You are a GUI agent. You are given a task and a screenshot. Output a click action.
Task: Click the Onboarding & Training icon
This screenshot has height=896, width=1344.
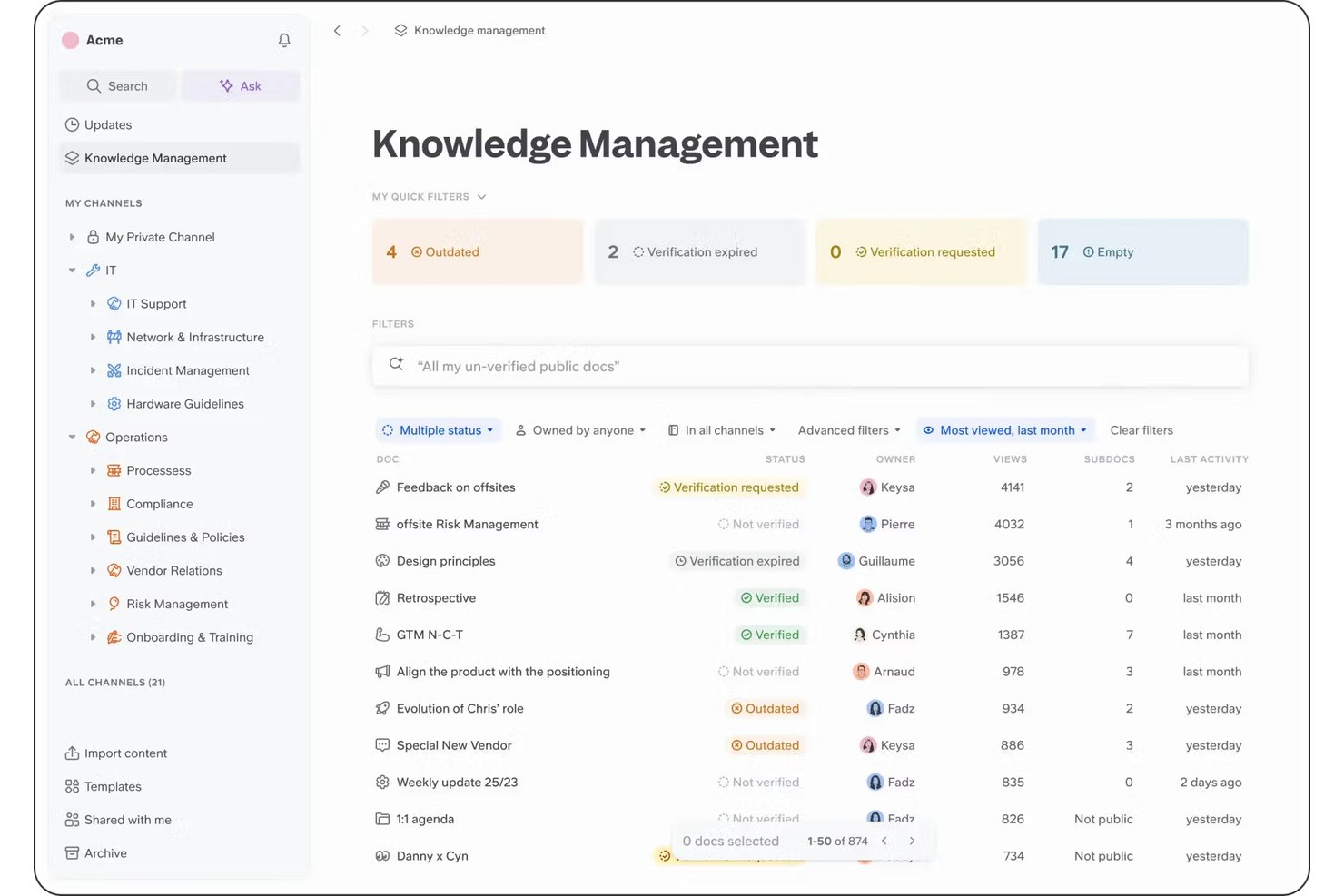click(114, 637)
